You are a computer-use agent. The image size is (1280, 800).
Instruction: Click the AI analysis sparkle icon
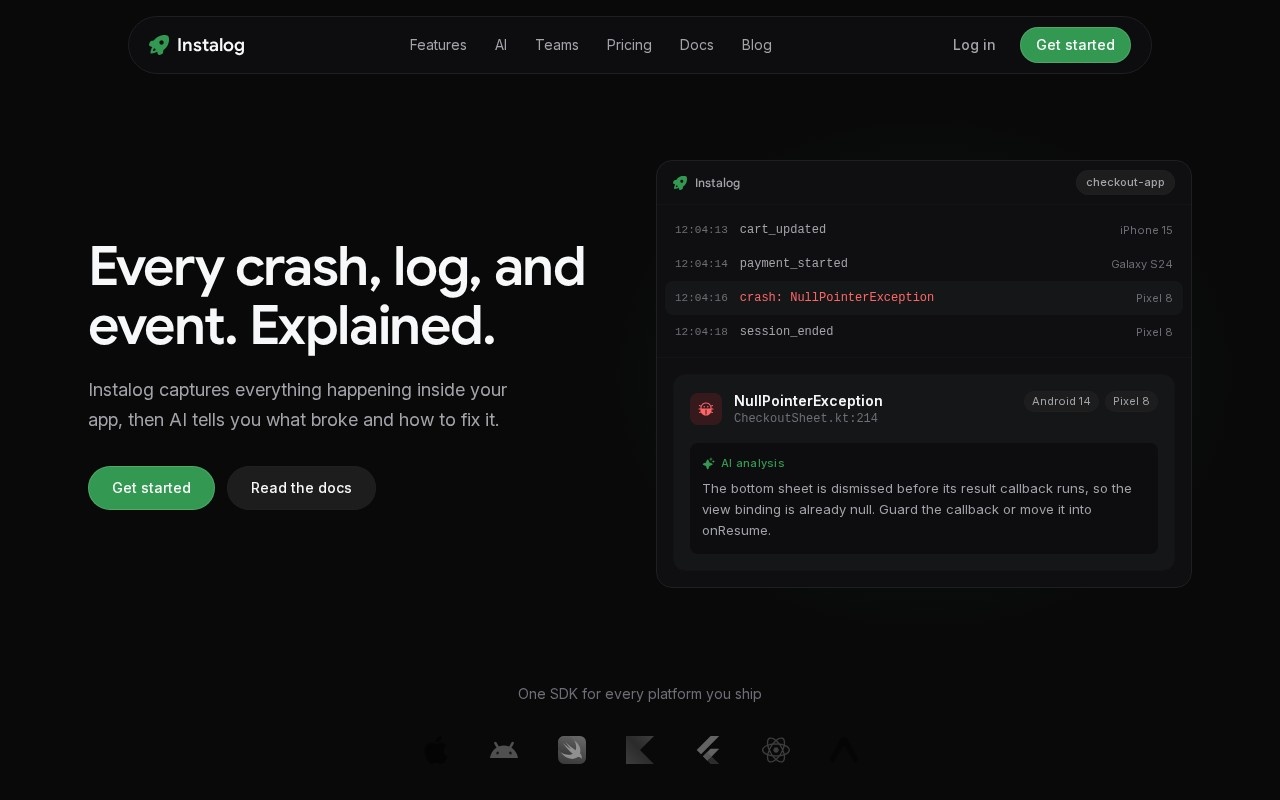tap(708, 464)
